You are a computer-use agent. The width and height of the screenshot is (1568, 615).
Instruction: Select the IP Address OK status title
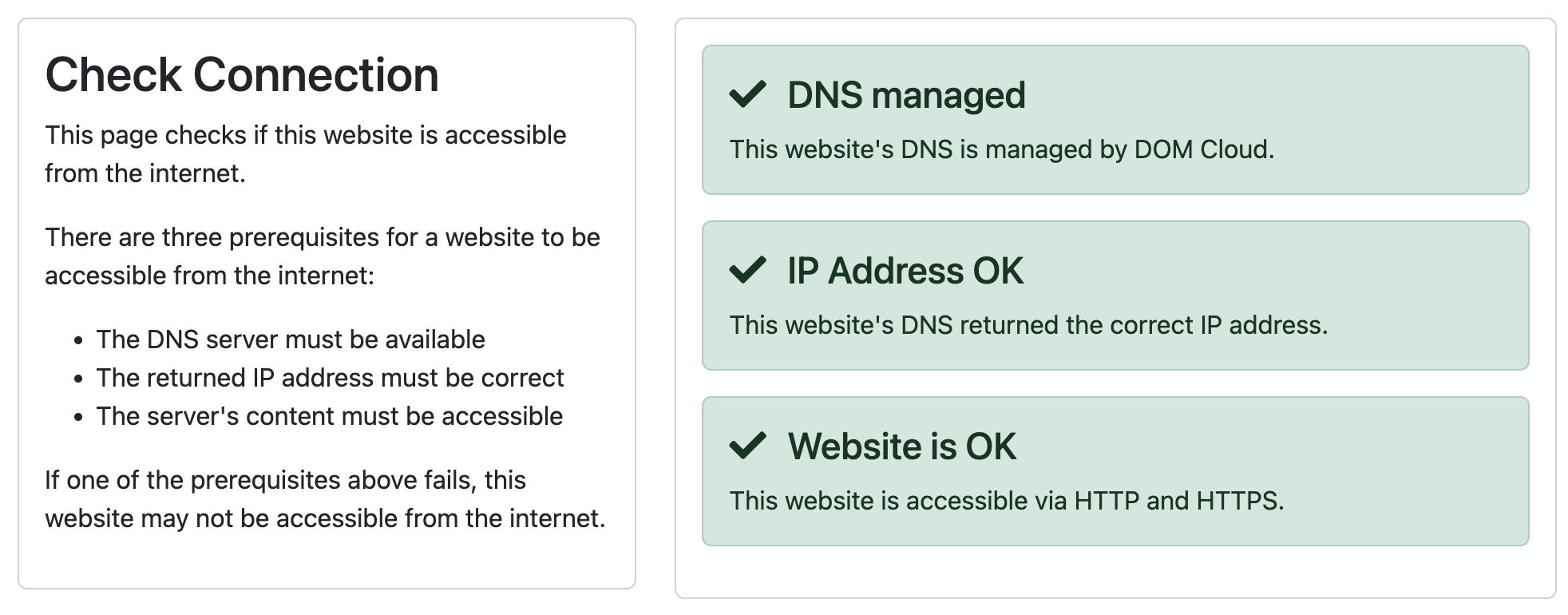pos(905,271)
